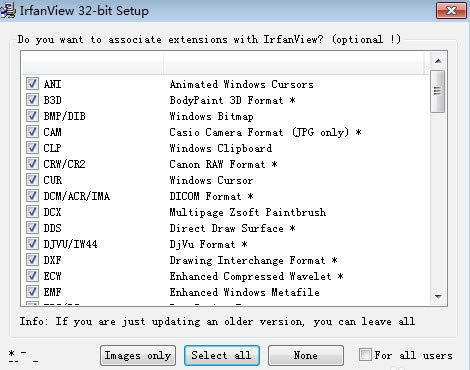Select Multipage Zsoft Paintbrush description
Screen dimensions: 470x370
[x=248, y=212]
